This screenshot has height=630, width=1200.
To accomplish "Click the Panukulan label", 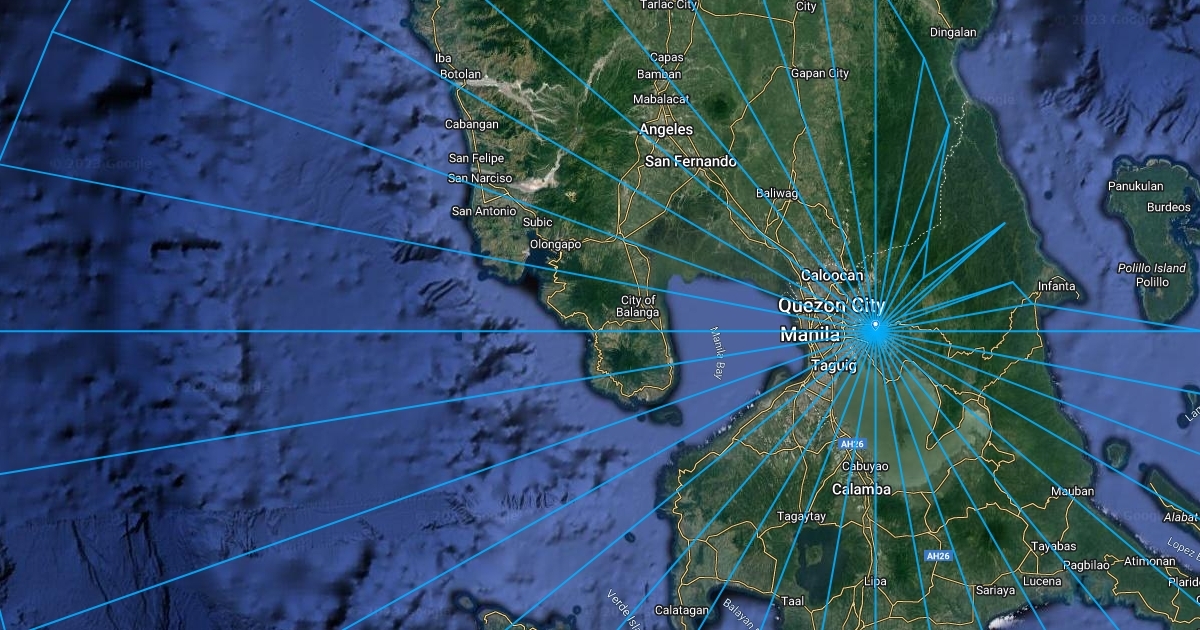I will (1136, 186).
